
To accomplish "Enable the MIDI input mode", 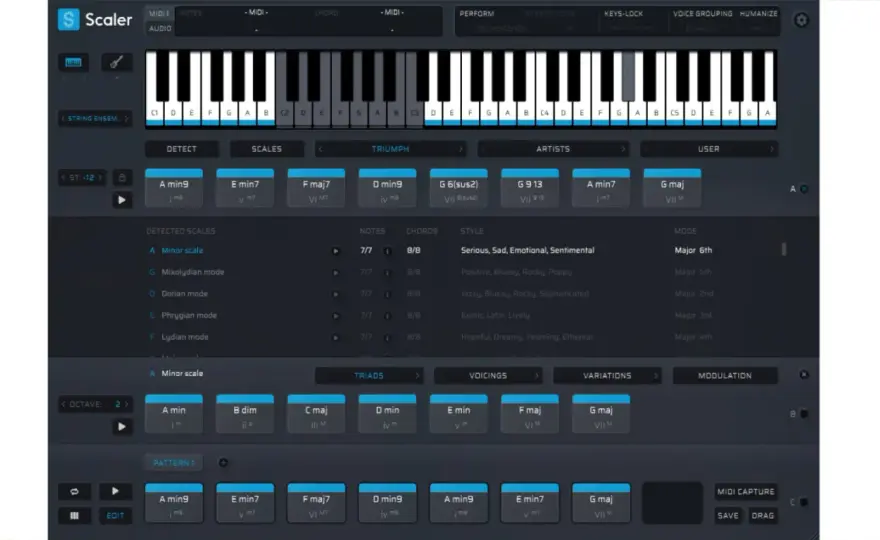I will tap(159, 13).
